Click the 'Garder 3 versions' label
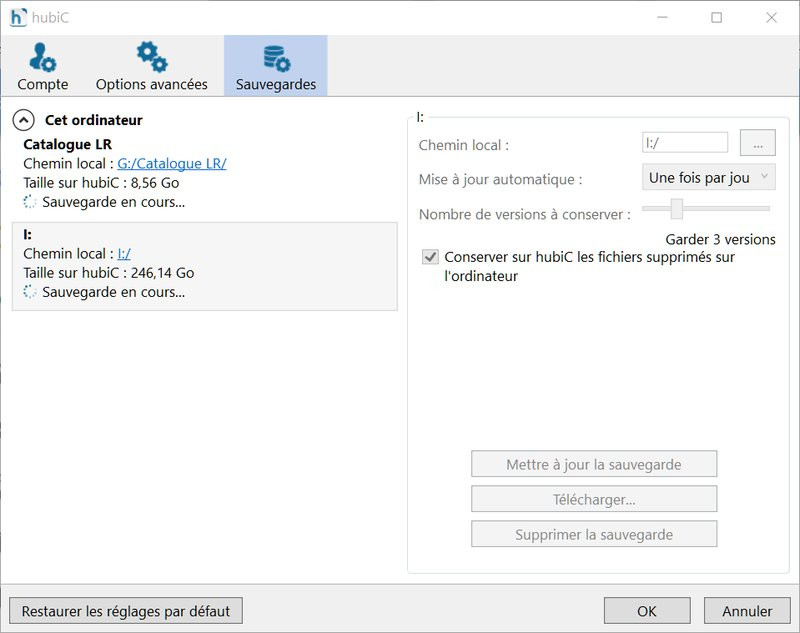The image size is (800, 633). point(720,239)
